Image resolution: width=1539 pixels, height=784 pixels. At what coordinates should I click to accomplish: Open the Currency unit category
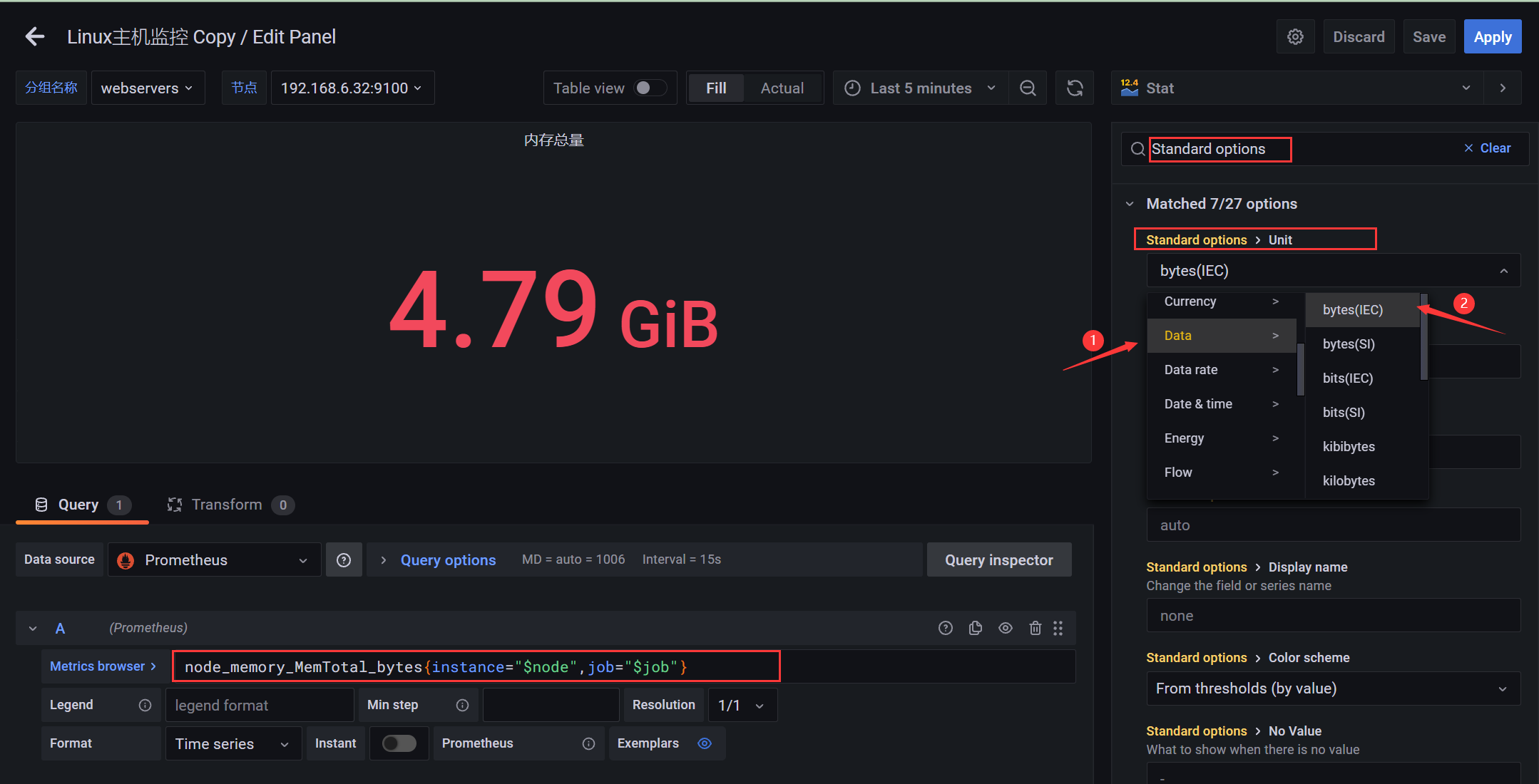point(1222,301)
